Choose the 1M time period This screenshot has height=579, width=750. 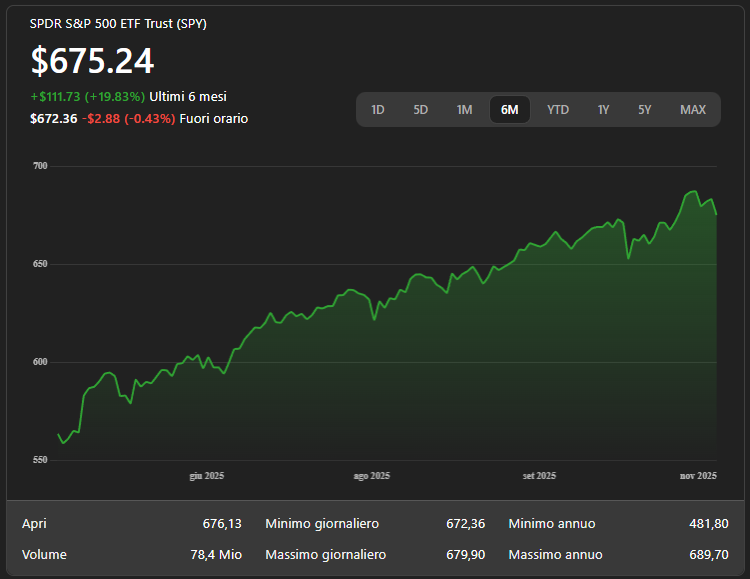[464, 110]
